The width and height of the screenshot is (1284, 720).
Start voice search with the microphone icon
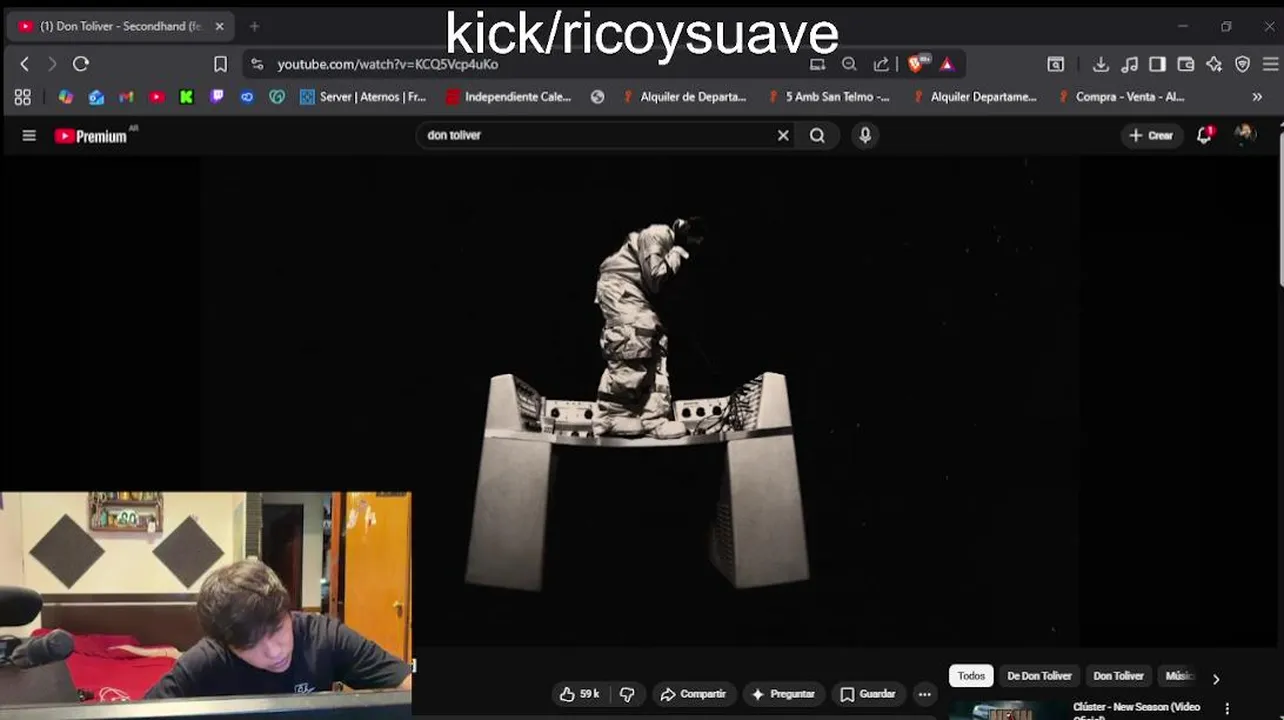pos(865,135)
